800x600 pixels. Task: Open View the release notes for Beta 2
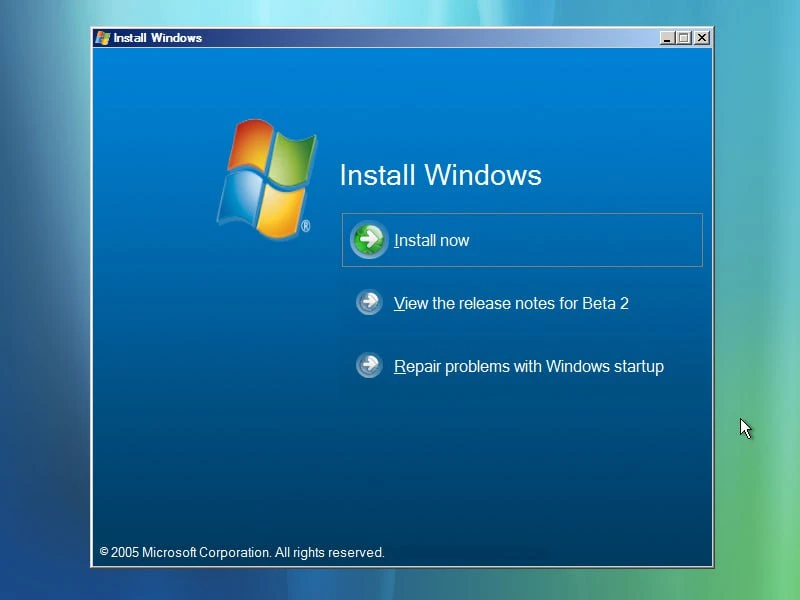tap(511, 303)
